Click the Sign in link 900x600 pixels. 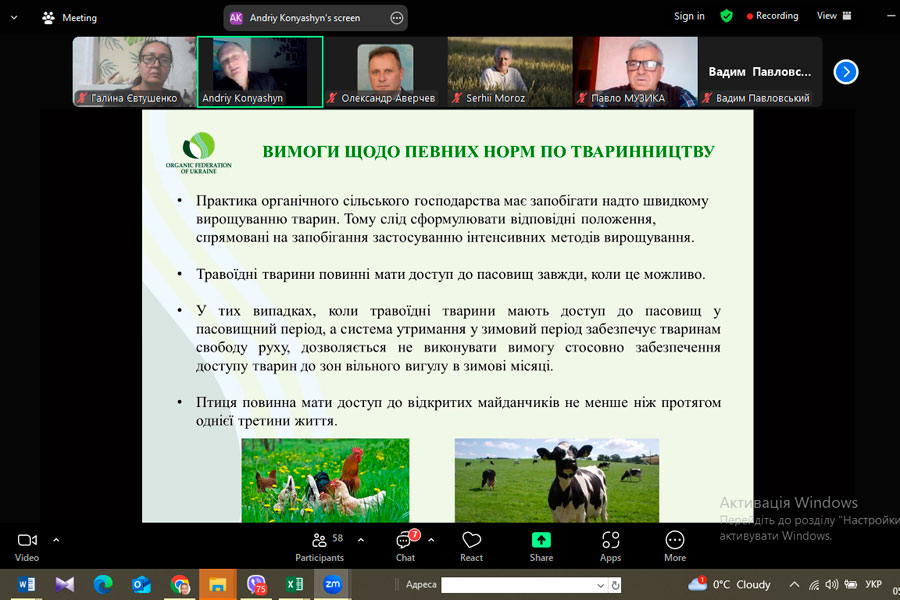689,16
